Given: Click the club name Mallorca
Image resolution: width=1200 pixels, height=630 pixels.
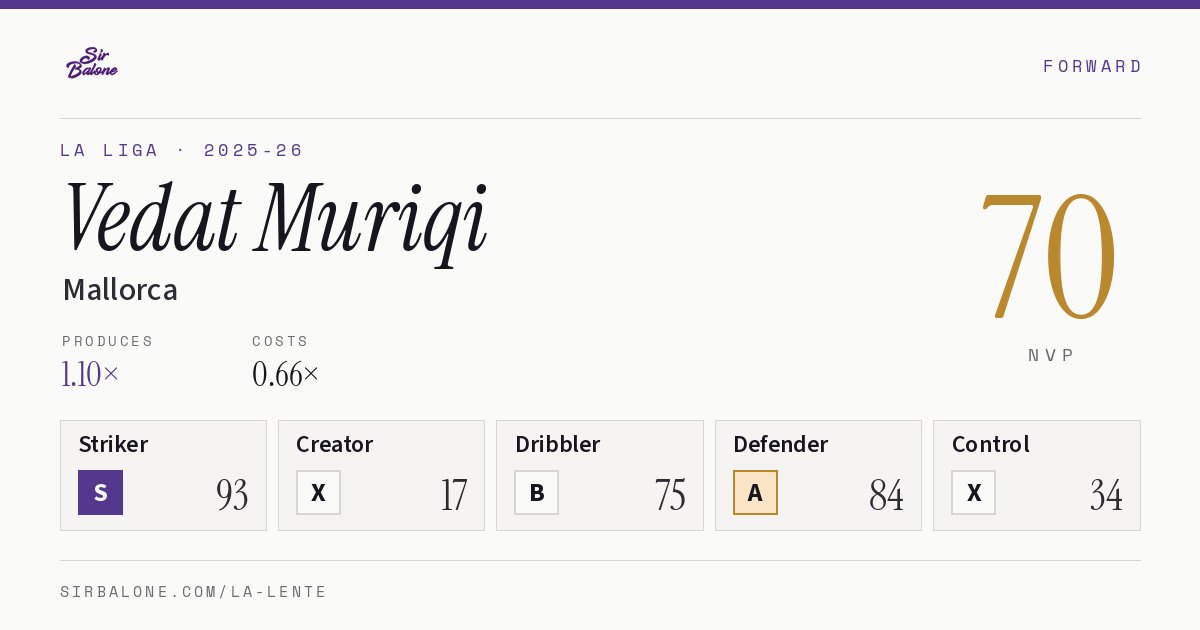Looking at the screenshot, I should point(120,290).
